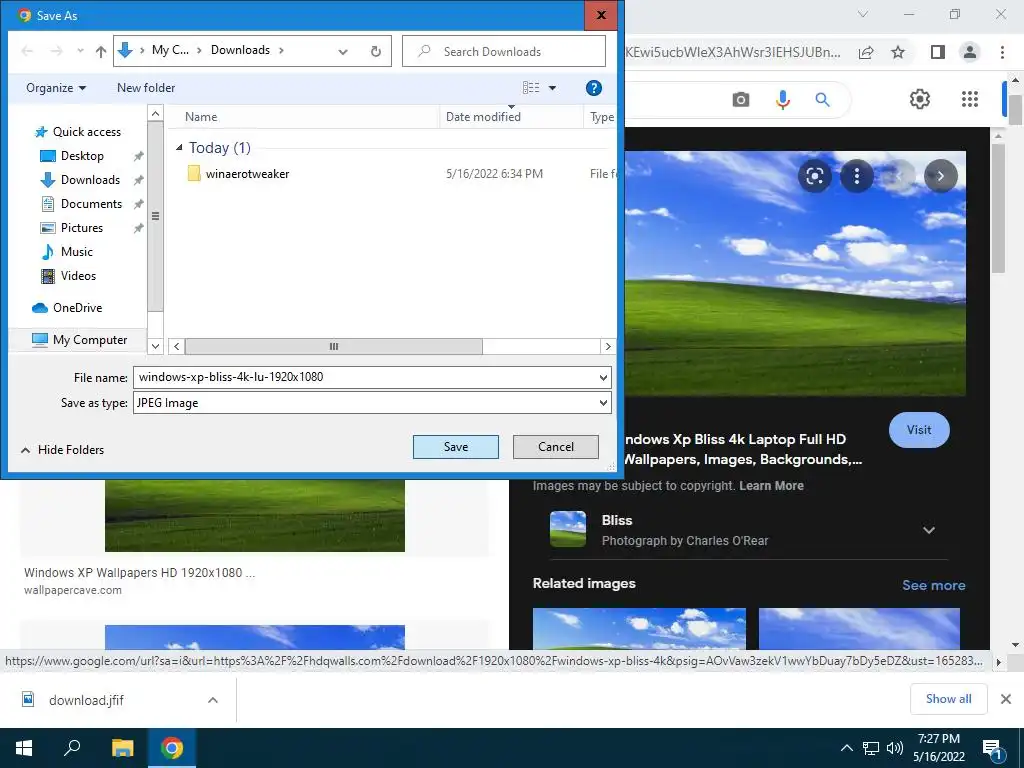
Task: Expand options for download.jfif
Action: pos(212,700)
